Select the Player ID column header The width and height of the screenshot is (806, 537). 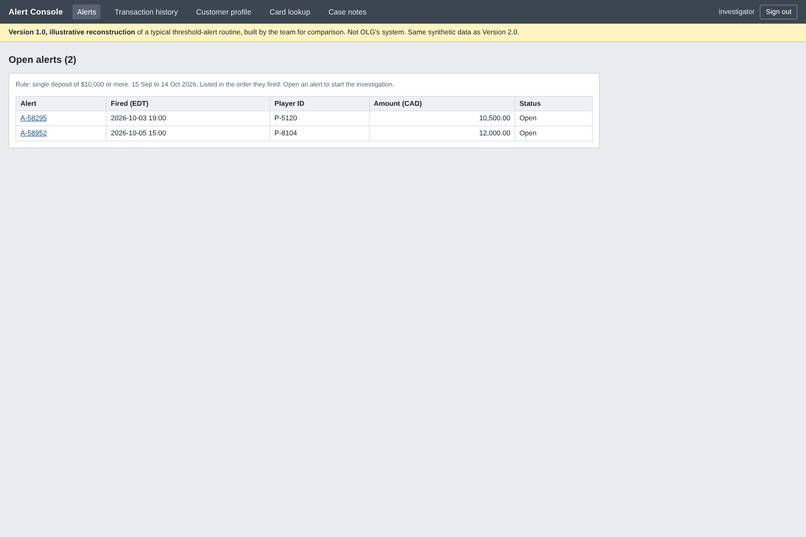click(319, 103)
